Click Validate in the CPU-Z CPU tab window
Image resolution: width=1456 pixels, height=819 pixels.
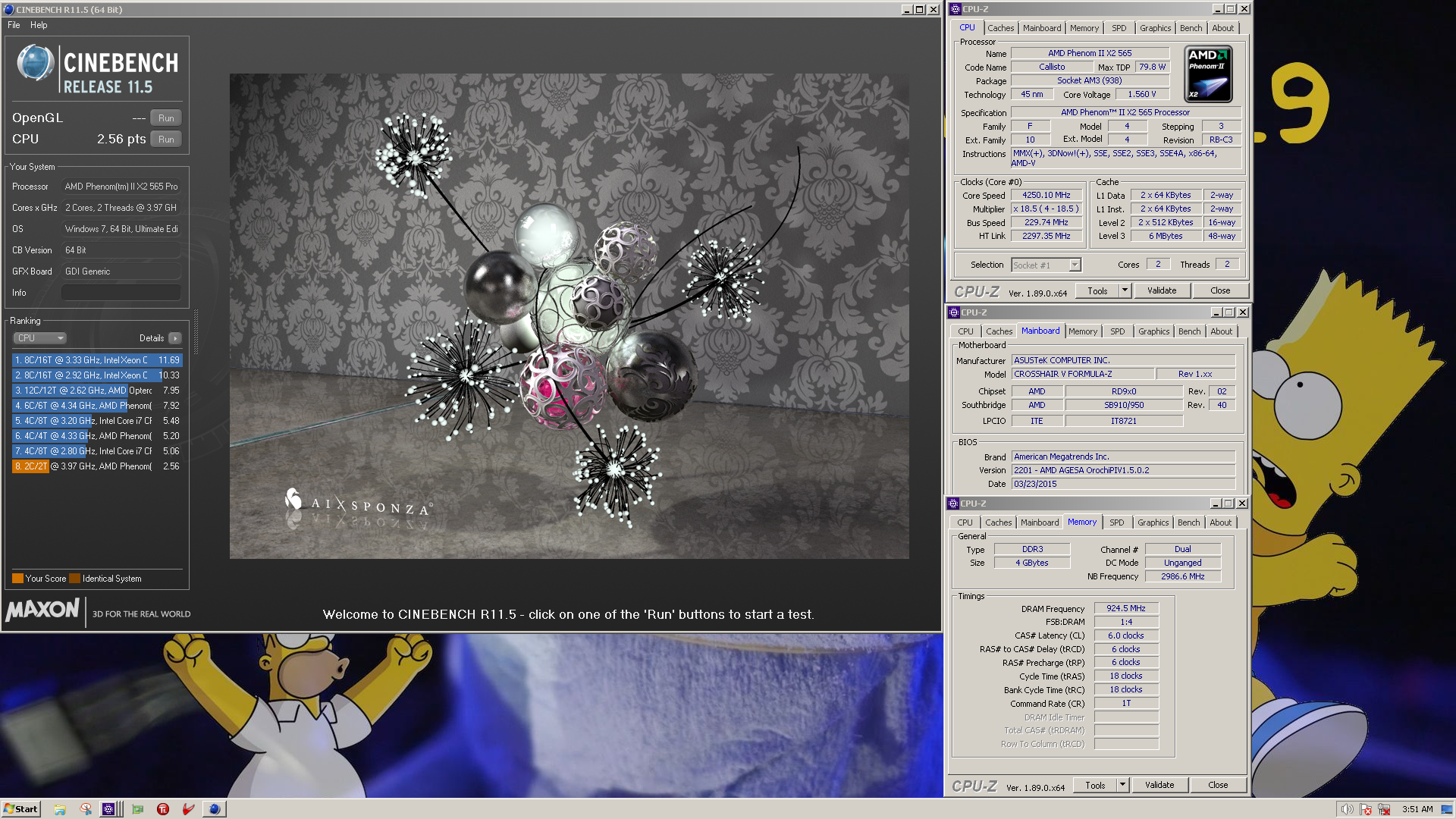tap(1162, 290)
